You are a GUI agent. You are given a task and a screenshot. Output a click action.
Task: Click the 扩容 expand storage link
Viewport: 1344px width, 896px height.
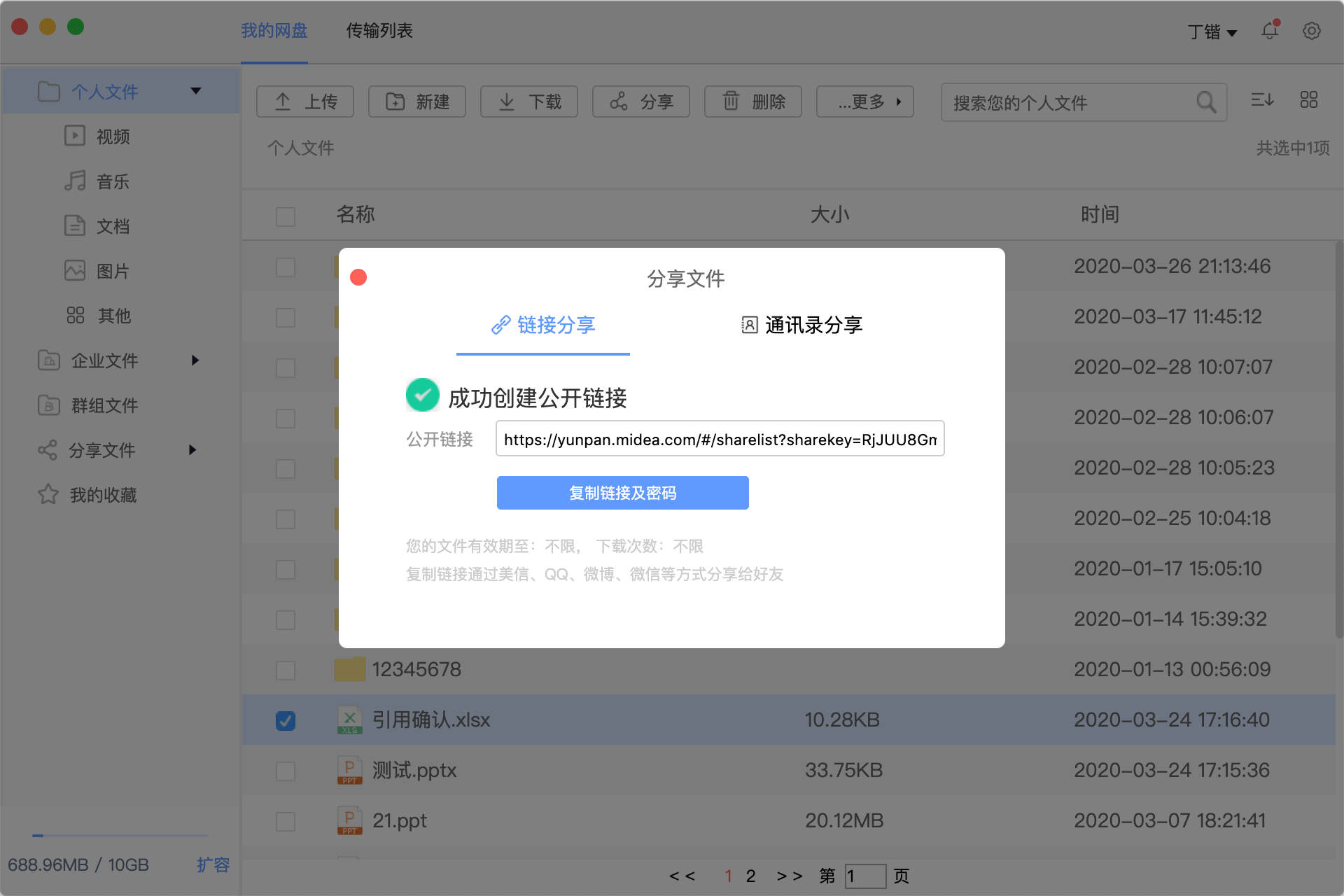tap(213, 864)
